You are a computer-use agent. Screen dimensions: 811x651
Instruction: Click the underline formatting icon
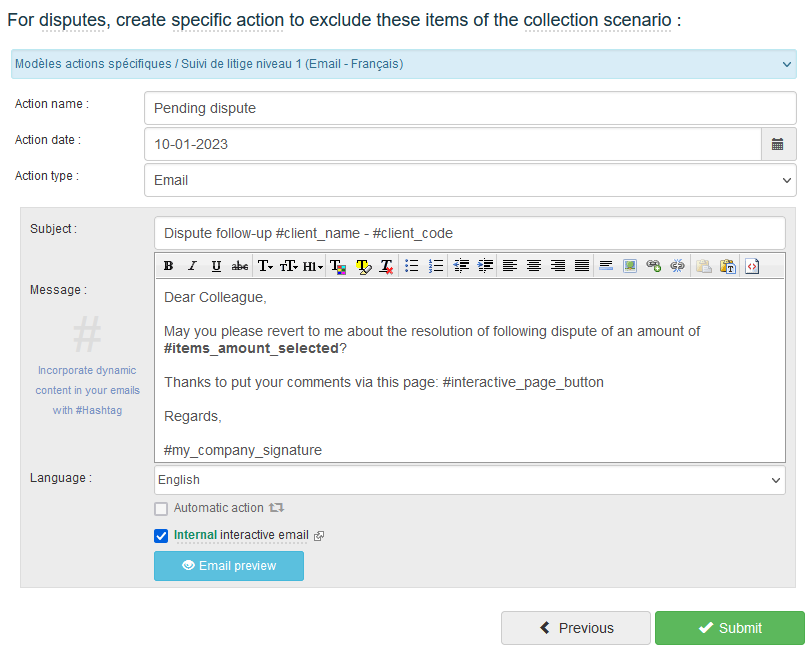pyautogui.click(x=216, y=266)
